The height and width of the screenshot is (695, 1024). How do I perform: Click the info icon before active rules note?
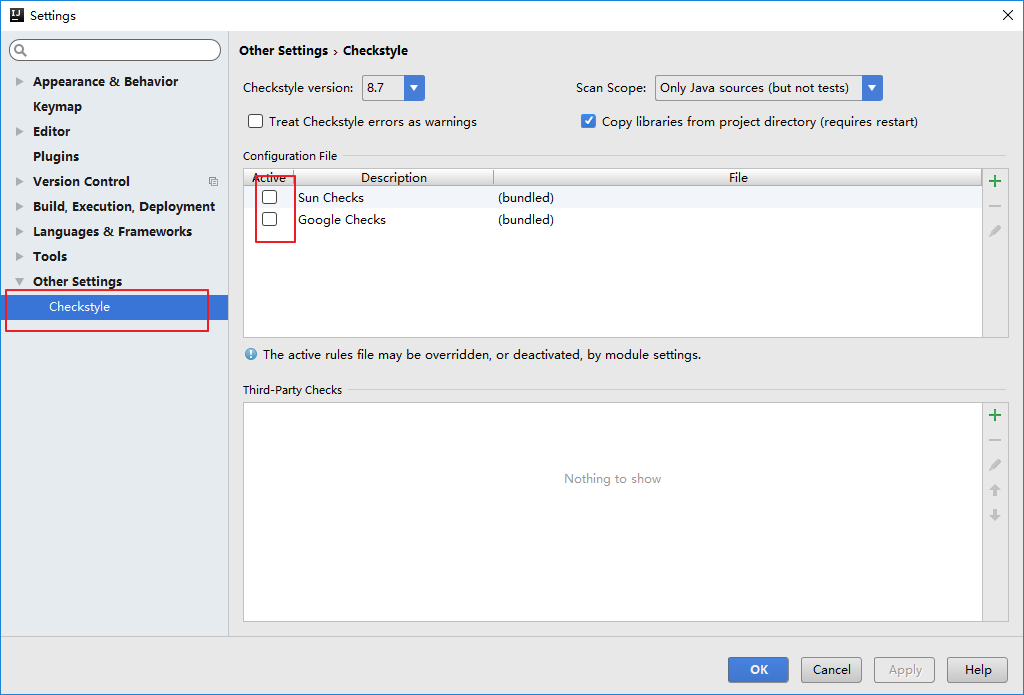tap(251, 354)
